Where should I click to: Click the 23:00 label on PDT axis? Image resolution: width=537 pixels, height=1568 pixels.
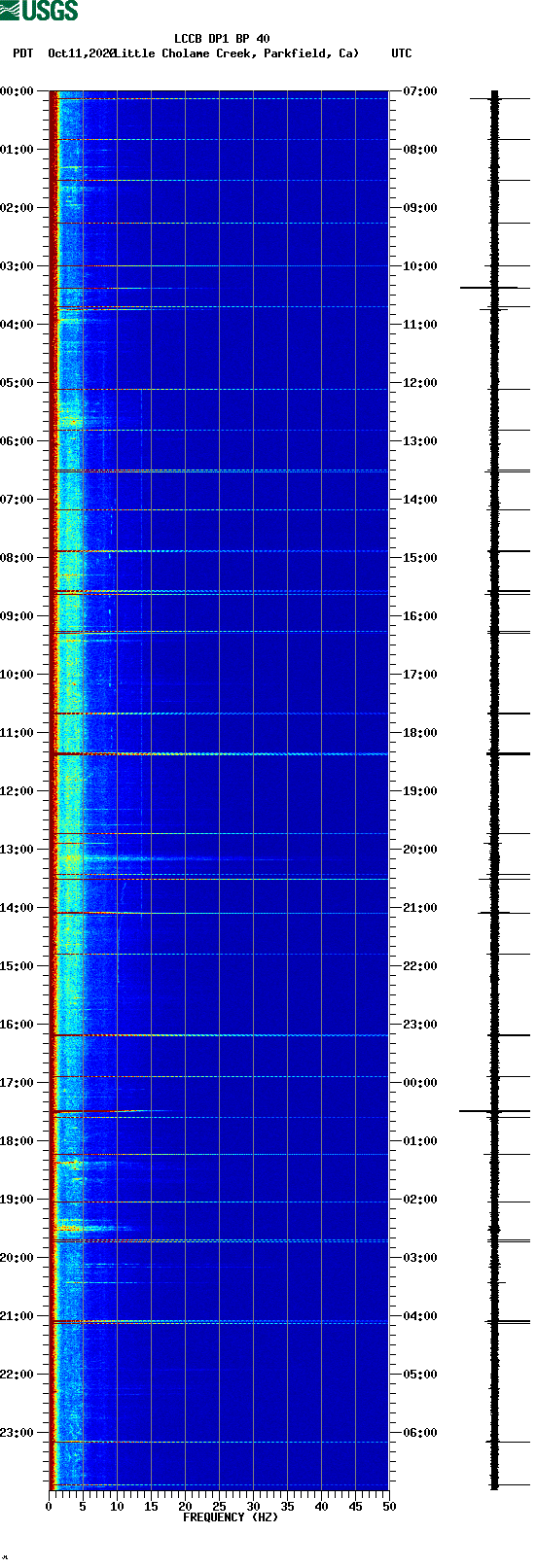point(18,1433)
